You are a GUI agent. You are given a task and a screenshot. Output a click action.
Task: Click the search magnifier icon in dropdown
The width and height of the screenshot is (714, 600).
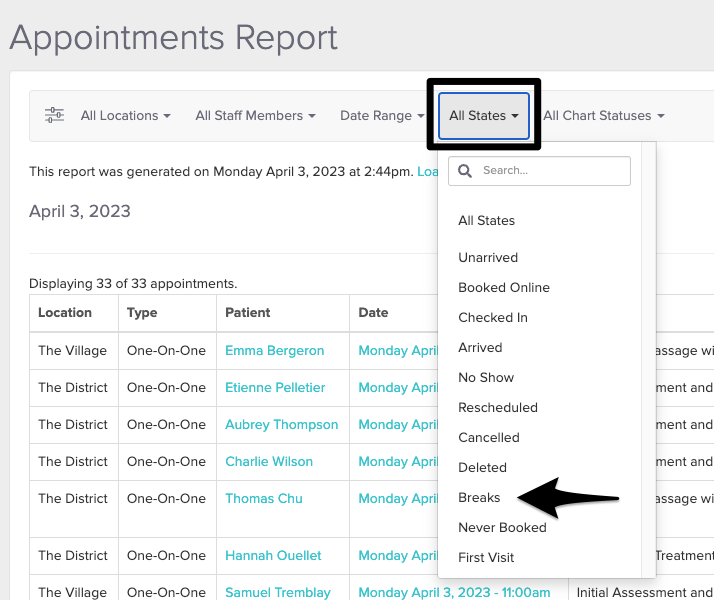[x=465, y=171]
